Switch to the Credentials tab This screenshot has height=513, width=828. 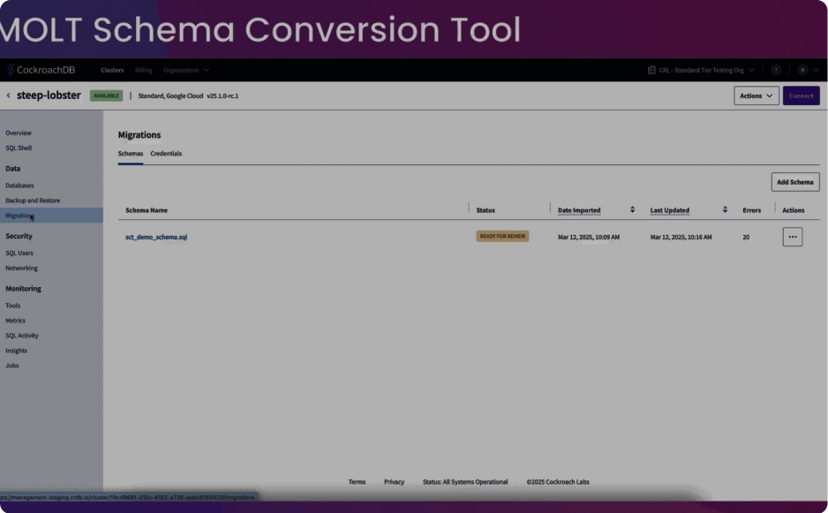coord(166,154)
